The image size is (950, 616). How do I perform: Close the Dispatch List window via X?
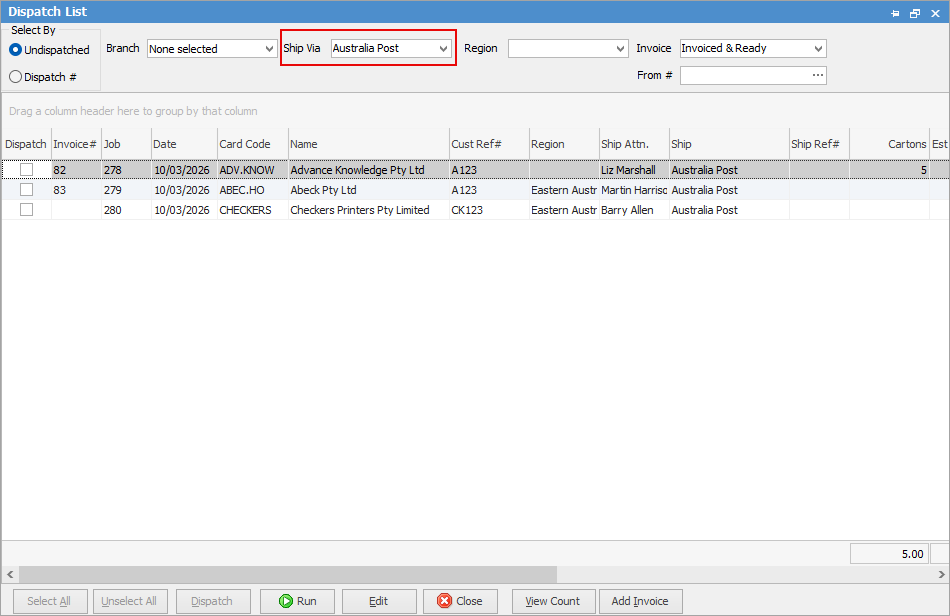tap(935, 13)
